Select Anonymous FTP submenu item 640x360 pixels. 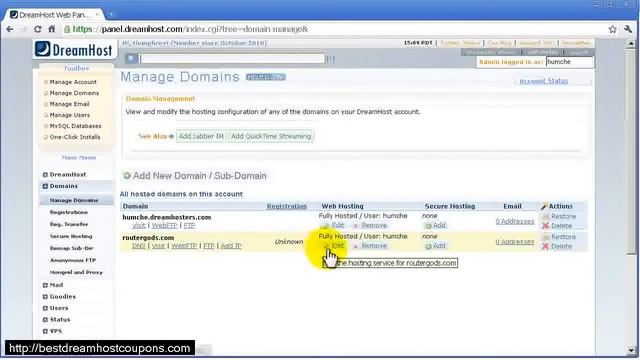tap(73, 260)
